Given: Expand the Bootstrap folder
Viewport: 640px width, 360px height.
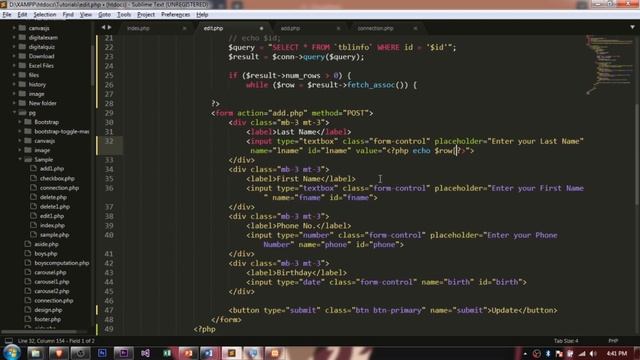Looking at the screenshot, I should [x=20, y=122].
